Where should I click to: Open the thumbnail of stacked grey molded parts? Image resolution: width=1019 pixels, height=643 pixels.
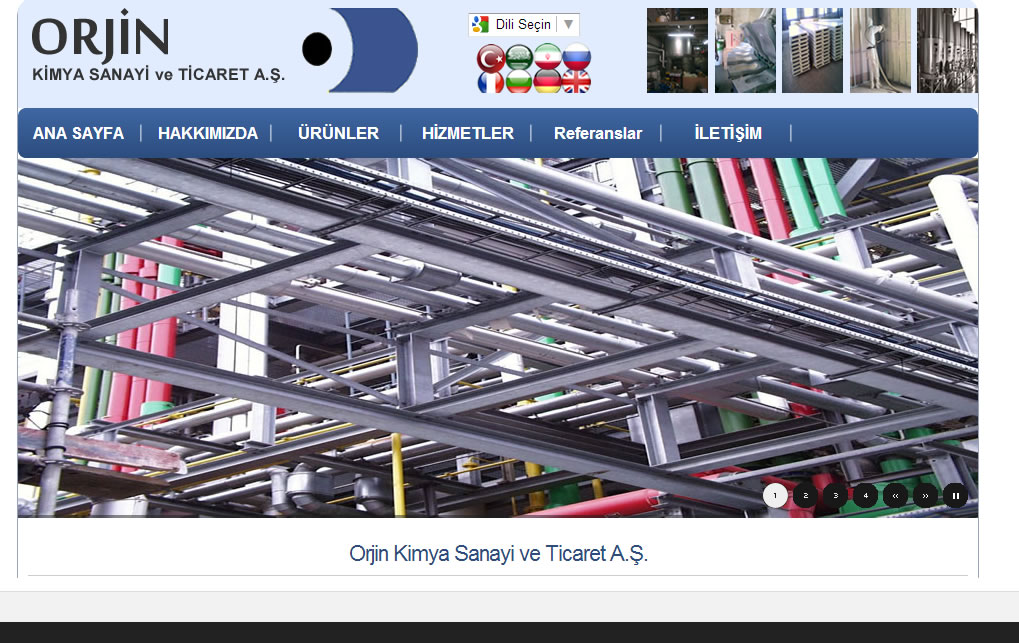click(745, 50)
